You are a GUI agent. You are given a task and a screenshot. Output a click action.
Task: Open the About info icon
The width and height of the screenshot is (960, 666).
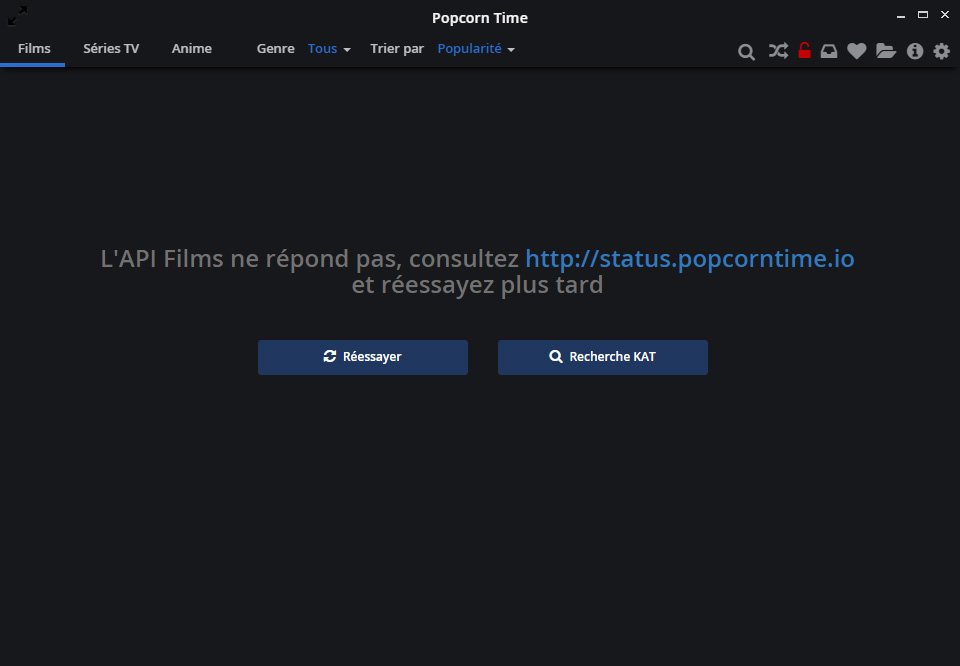pos(915,51)
